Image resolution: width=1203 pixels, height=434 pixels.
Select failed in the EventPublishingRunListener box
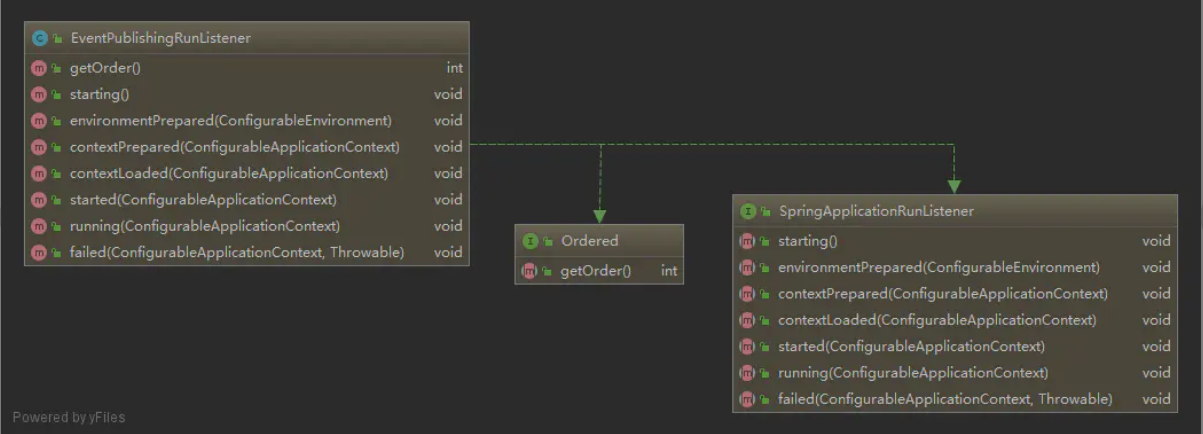[236, 252]
